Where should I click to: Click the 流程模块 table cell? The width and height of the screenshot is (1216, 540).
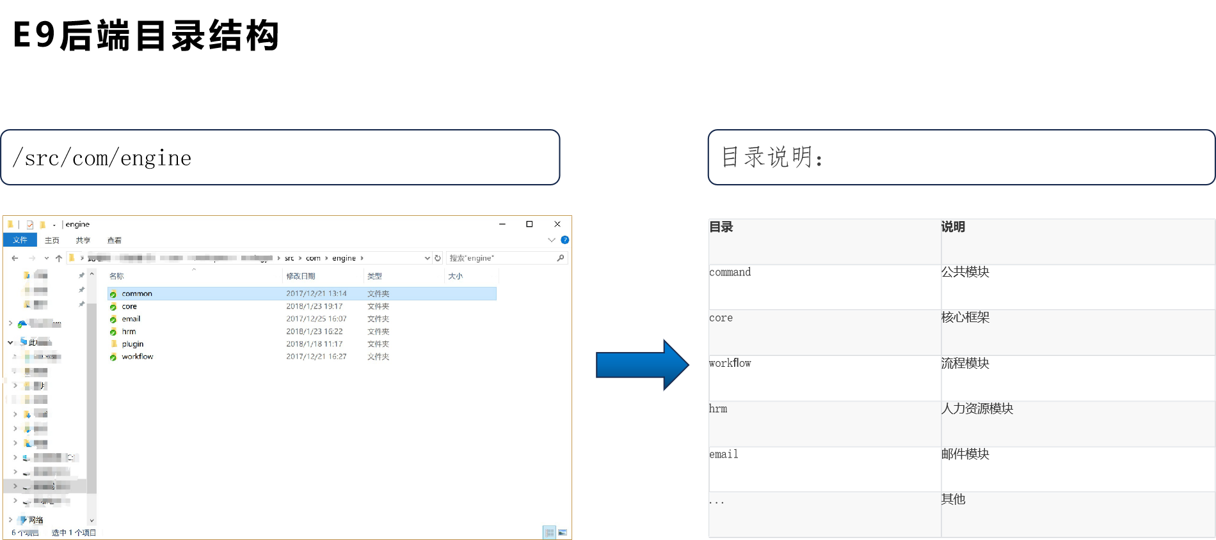point(1078,378)
